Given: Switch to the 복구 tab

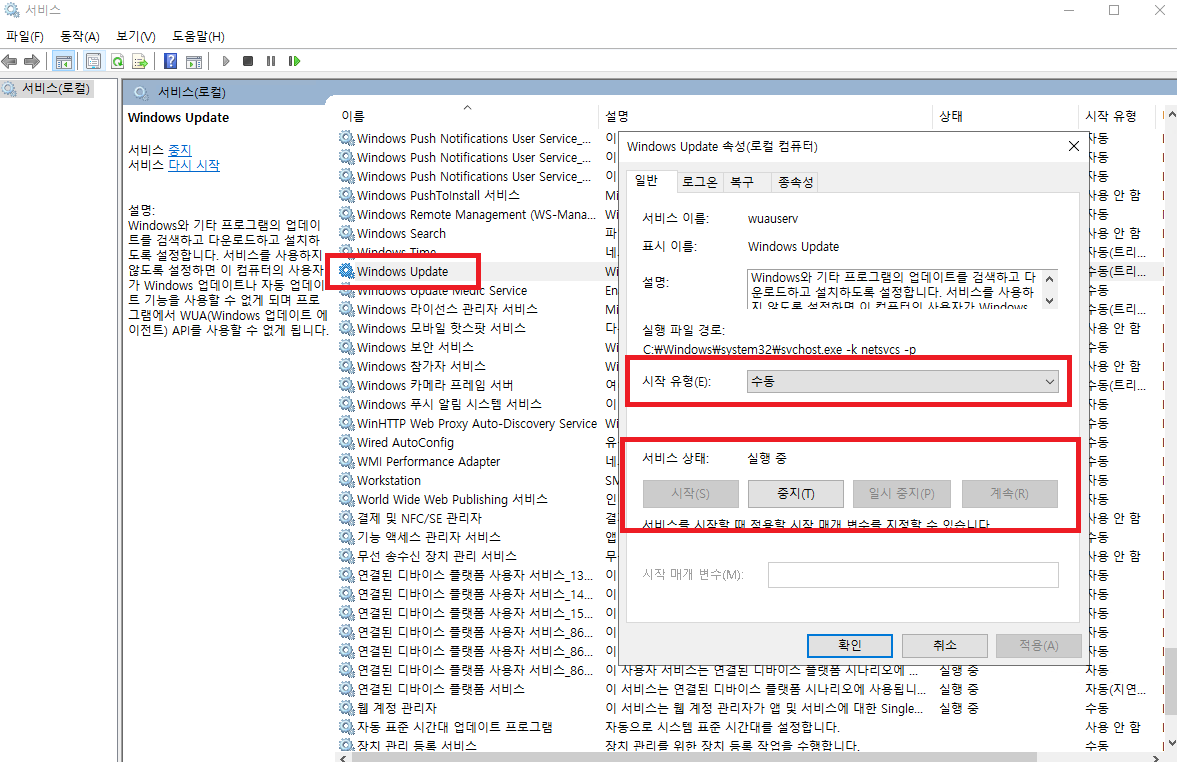Looking at the screenshot, I should [x=742, y=182].
